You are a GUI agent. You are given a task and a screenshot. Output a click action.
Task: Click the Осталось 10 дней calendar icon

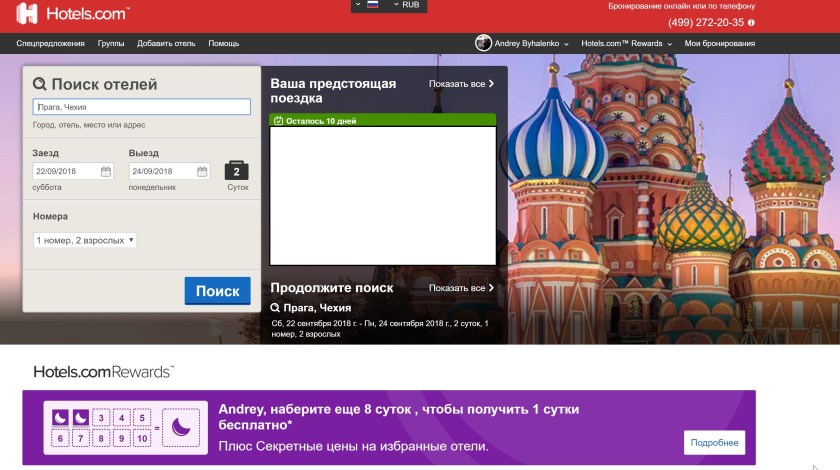click(279, 121)
